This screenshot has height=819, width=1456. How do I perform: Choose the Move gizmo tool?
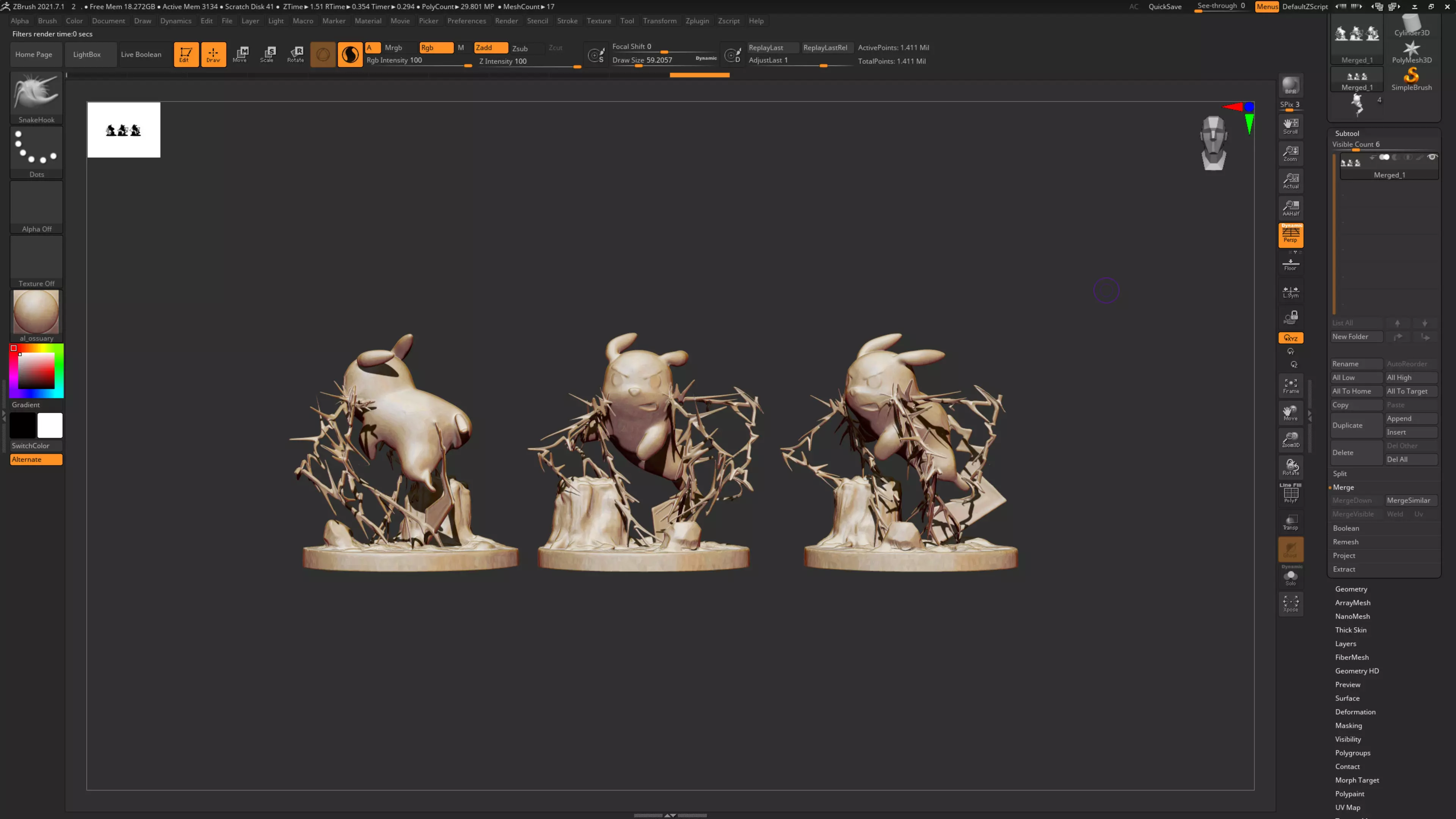click(x=240, y=54)
